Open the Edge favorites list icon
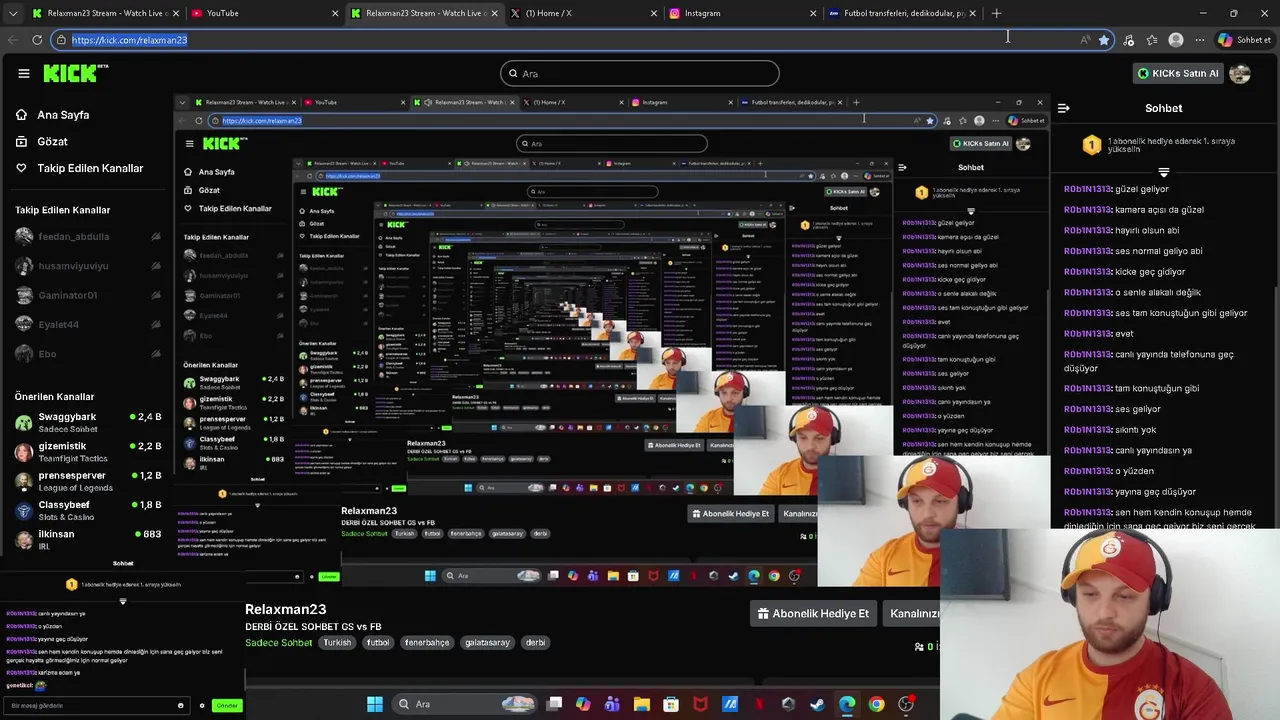 coord(1152,40)
